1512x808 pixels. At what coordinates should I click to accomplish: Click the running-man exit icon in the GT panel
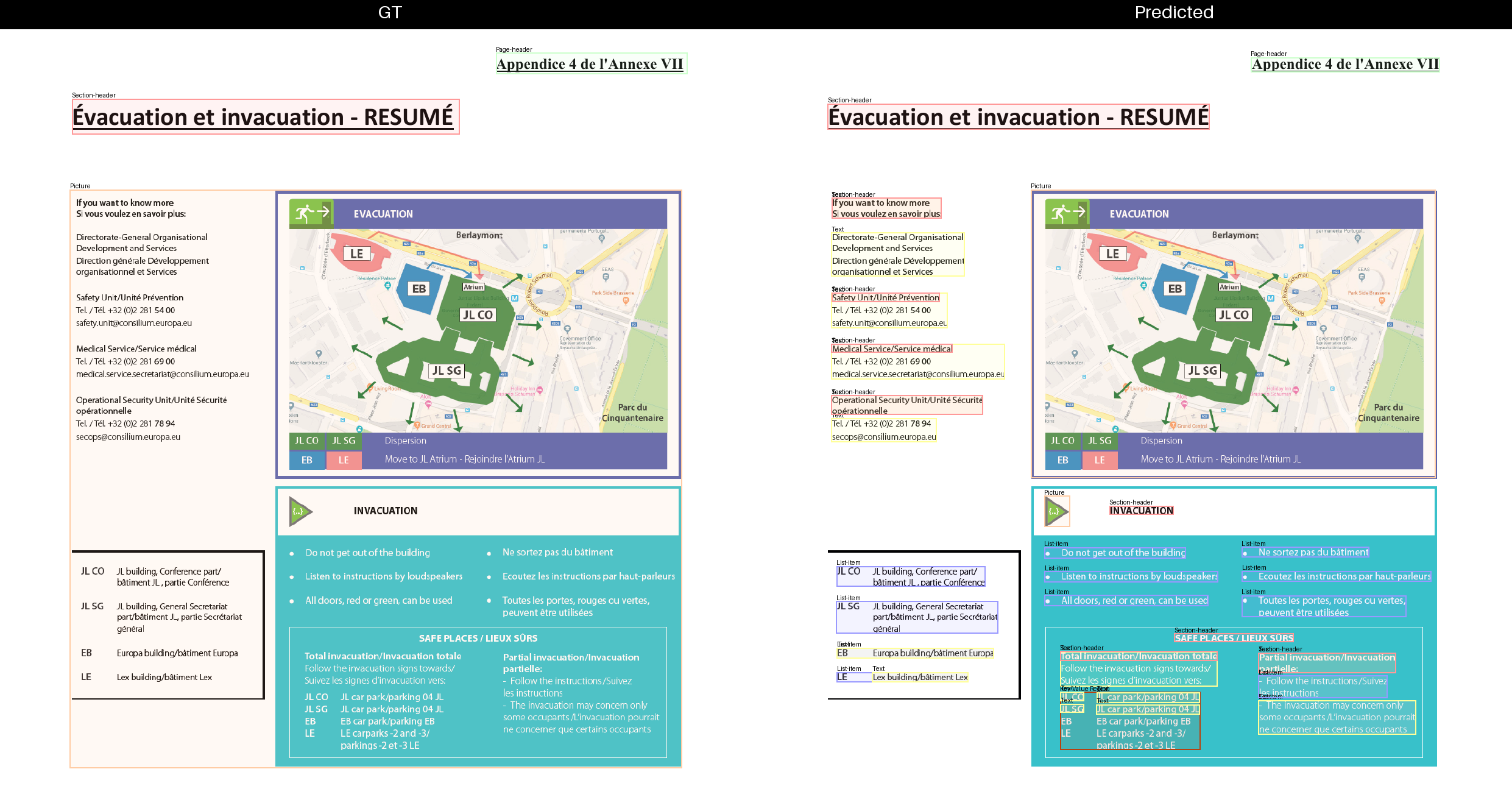(311, 213)
